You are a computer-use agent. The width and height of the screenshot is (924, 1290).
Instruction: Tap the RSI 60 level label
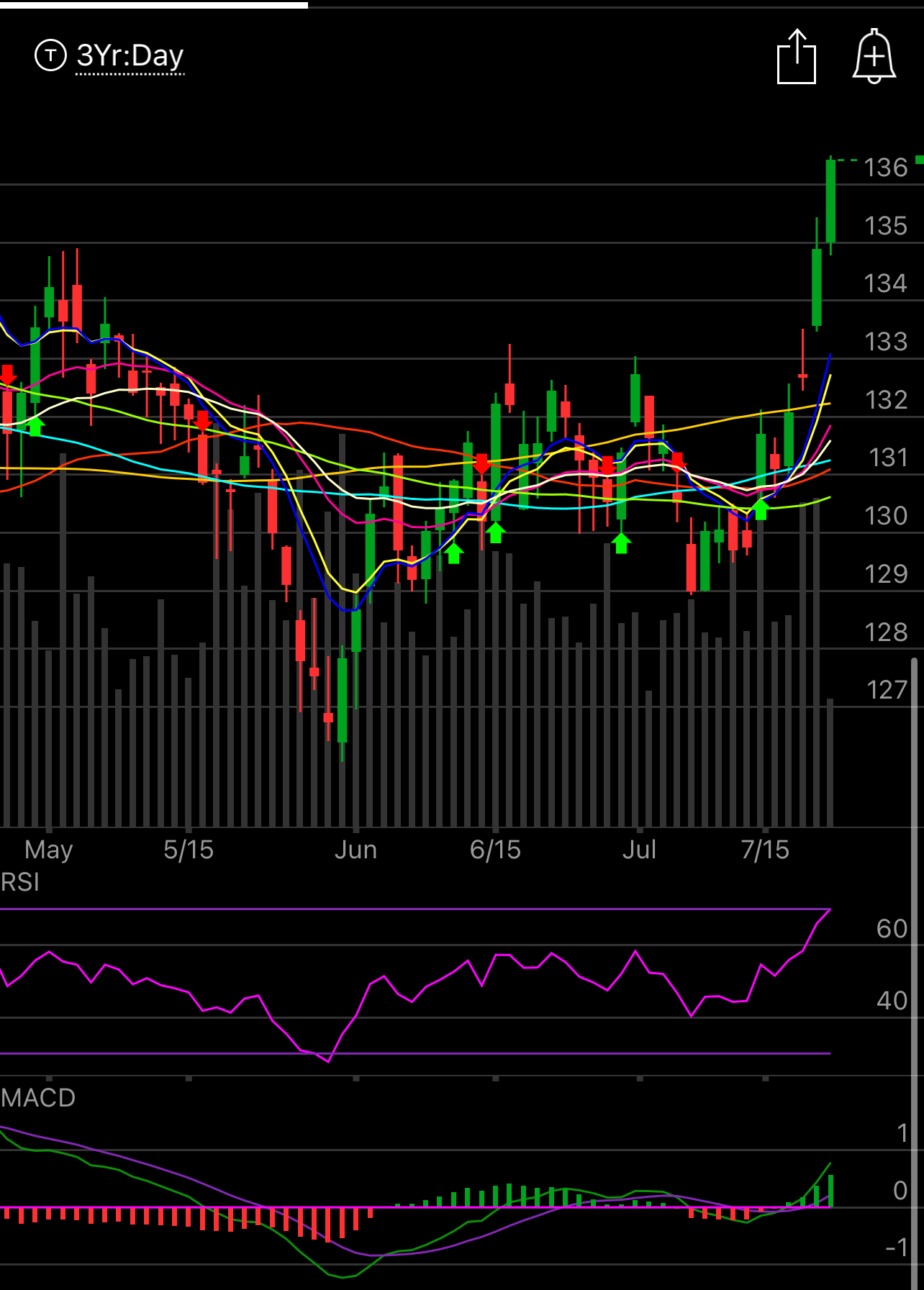tap(892, 929)
